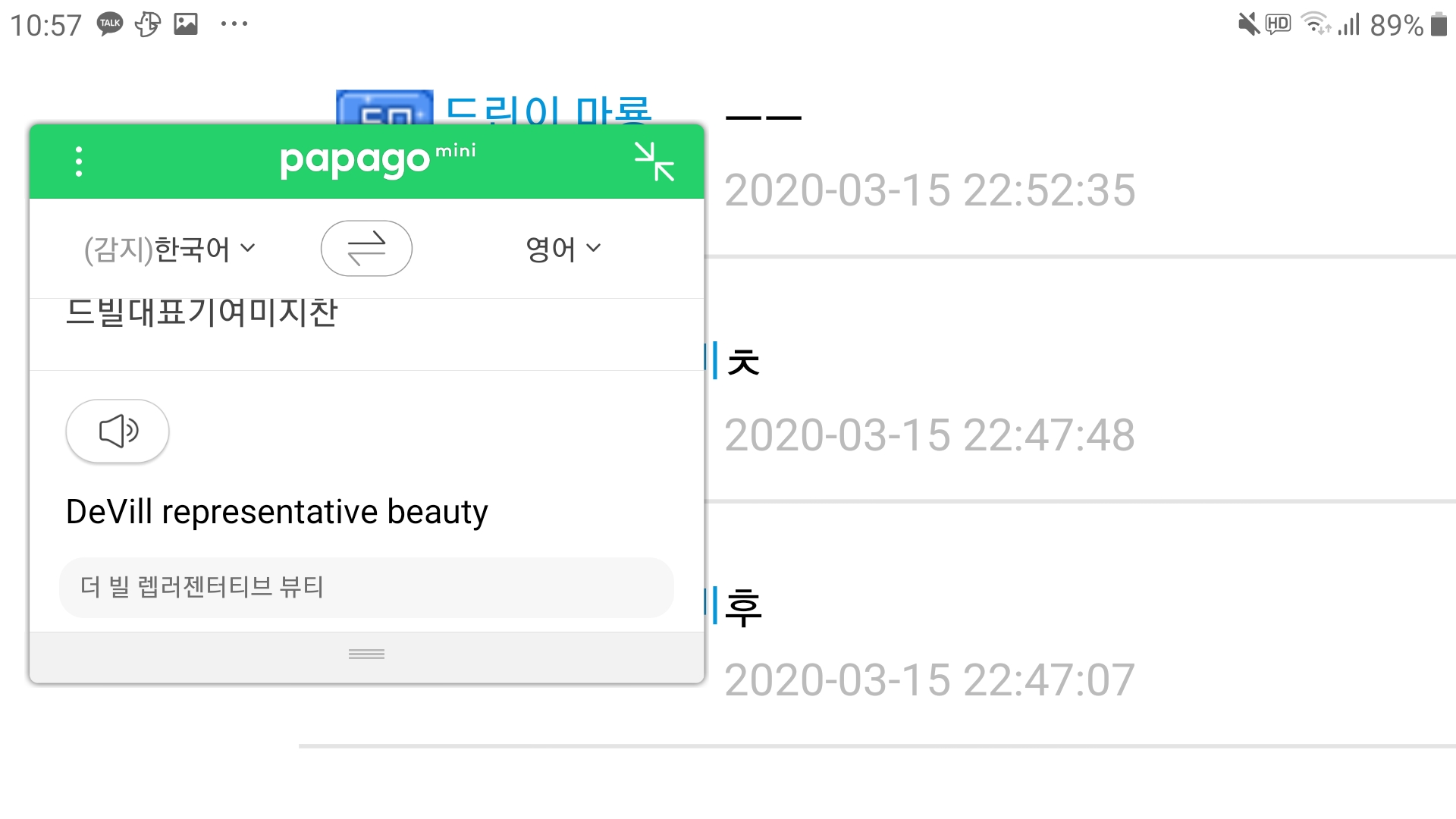
Task: Open the blue link behind the papago header
Action: [x=548, y=110]
